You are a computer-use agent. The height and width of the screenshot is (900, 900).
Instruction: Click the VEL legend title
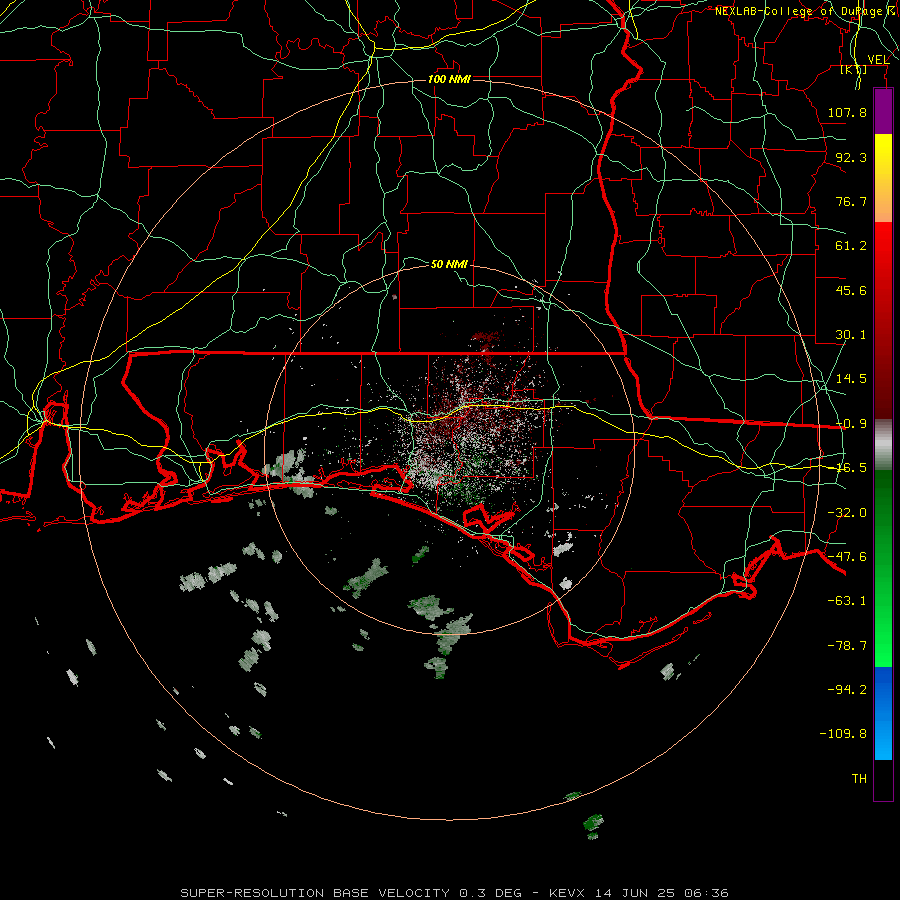[x=878, y=60]
